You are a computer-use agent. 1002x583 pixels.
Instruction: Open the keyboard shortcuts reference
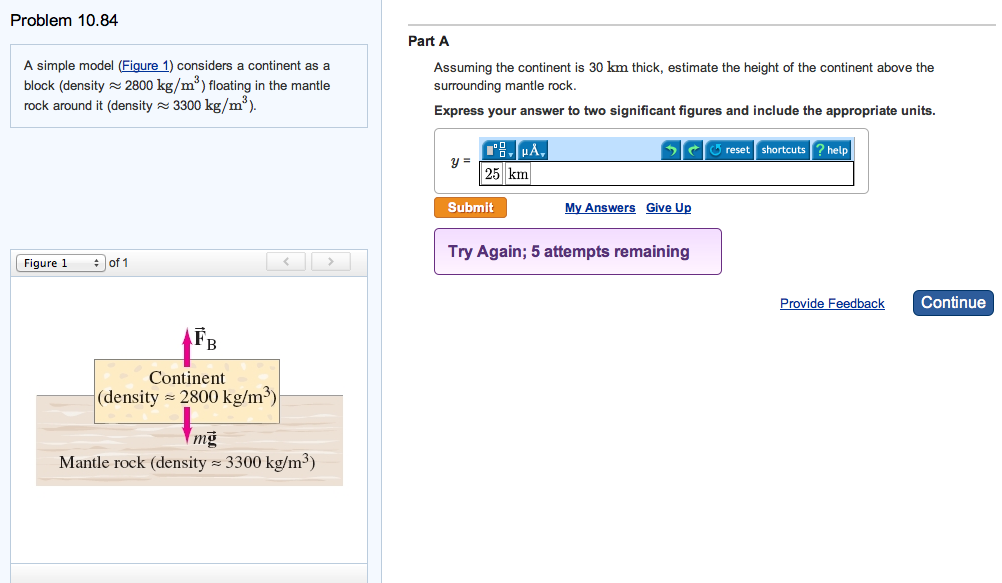[x=783, y=150]
